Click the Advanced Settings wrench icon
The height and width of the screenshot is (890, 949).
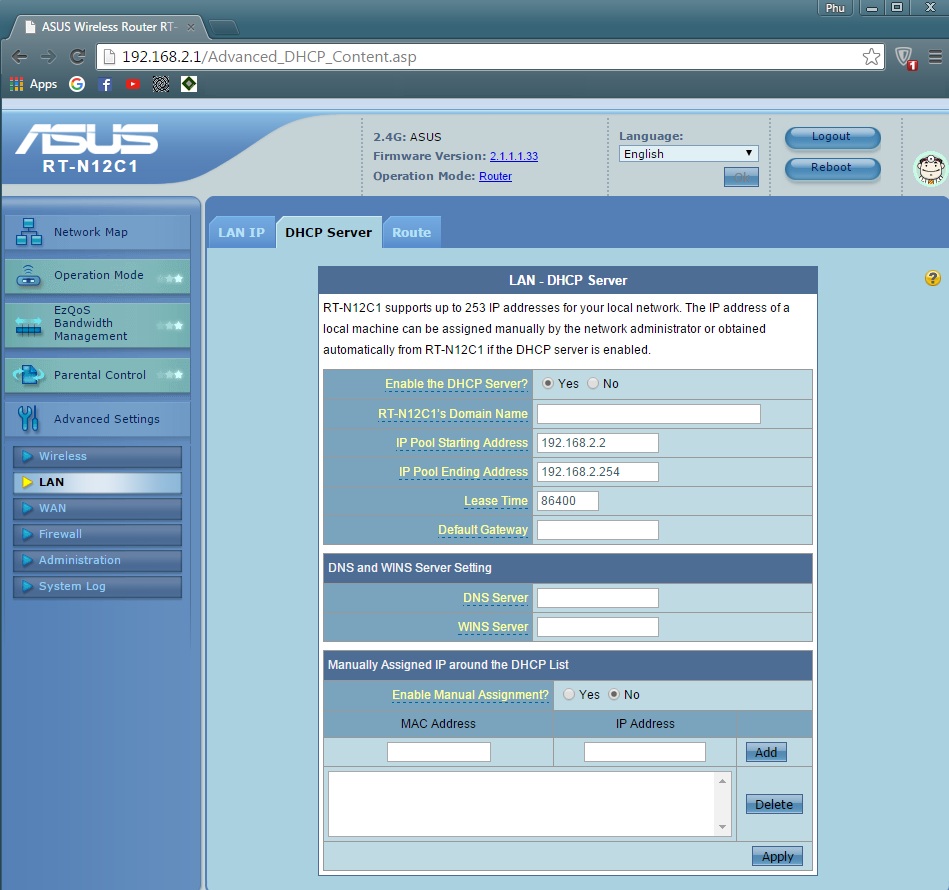click(x=28, y=419)
